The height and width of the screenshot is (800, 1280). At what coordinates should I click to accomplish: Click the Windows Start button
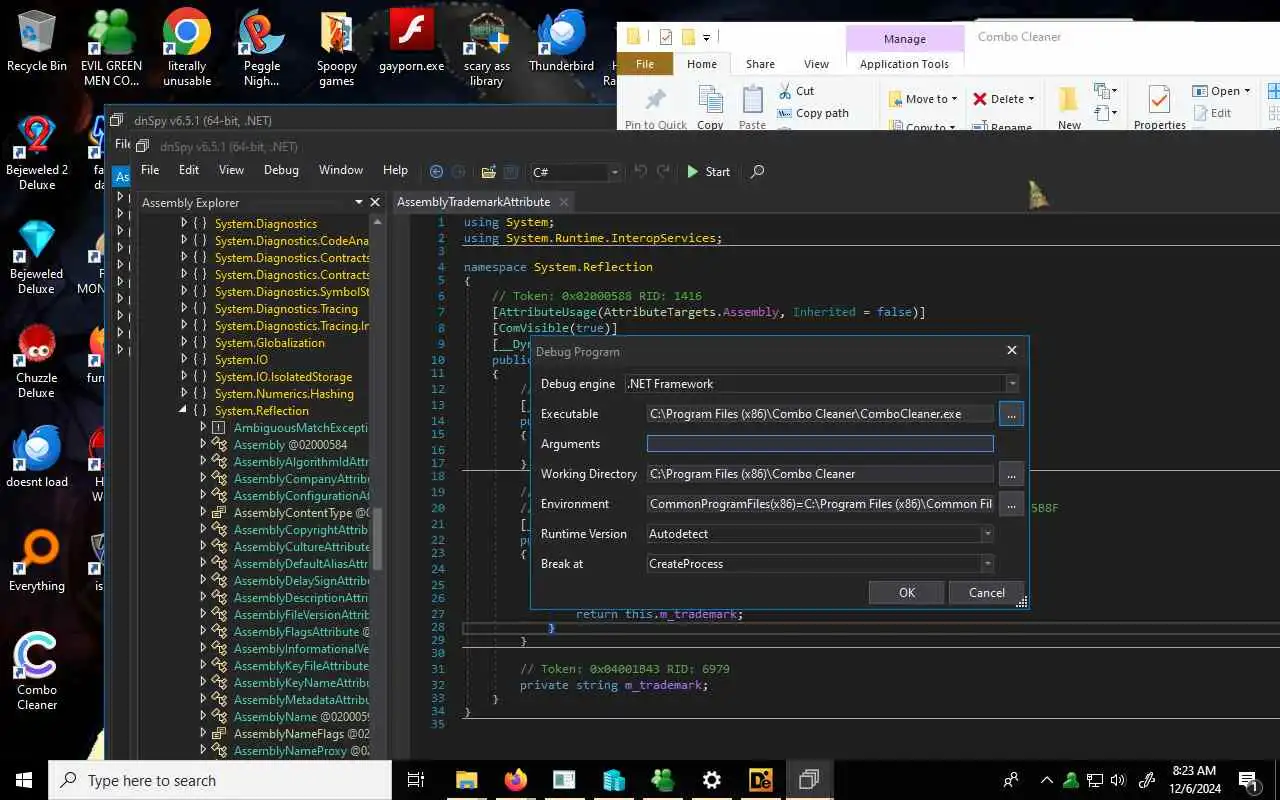pyautogui.click(x=24, y=780)
